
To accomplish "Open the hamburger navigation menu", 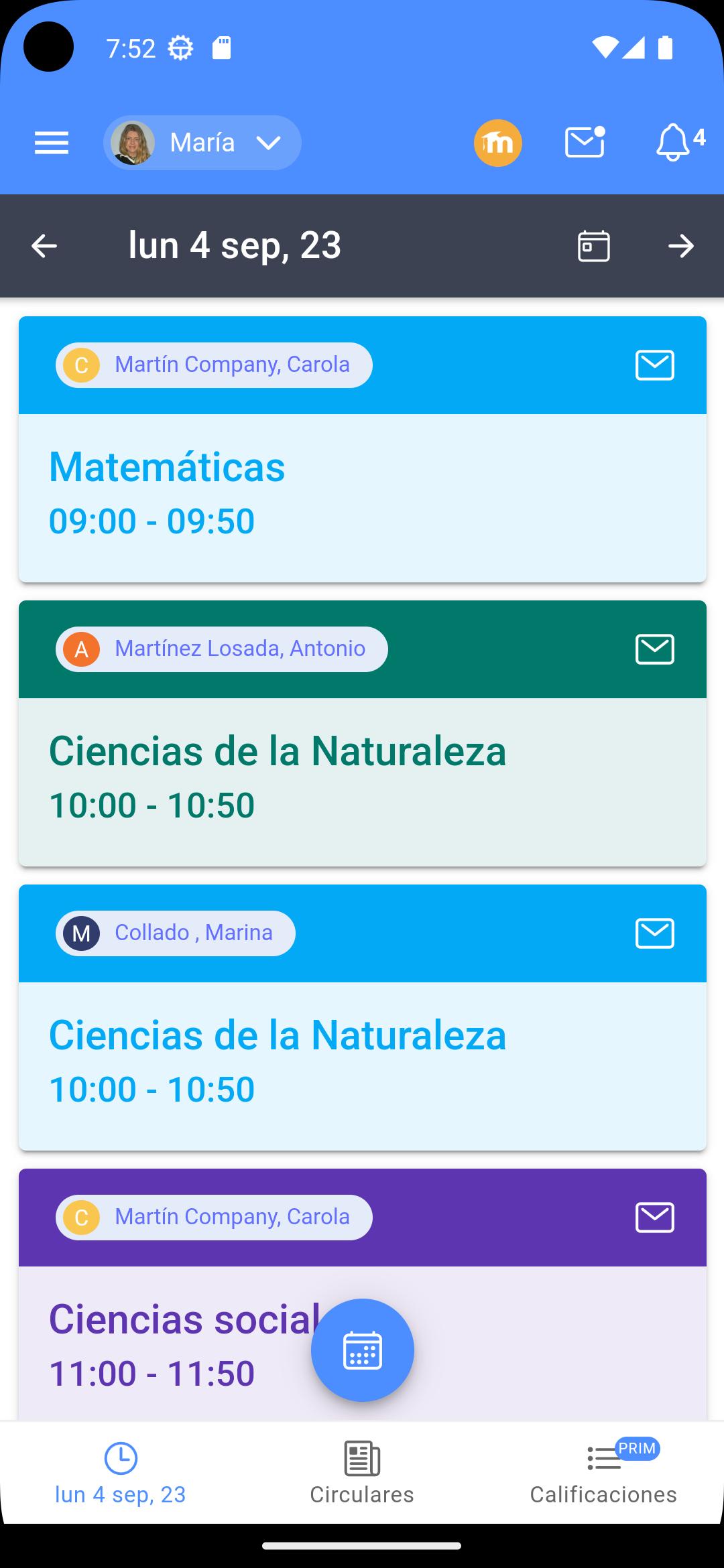I will [52, 143].
